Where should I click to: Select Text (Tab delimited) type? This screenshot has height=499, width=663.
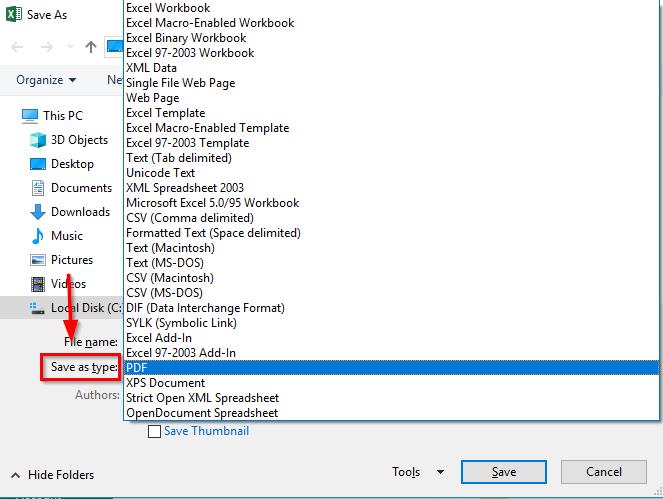tap(392, 158)
